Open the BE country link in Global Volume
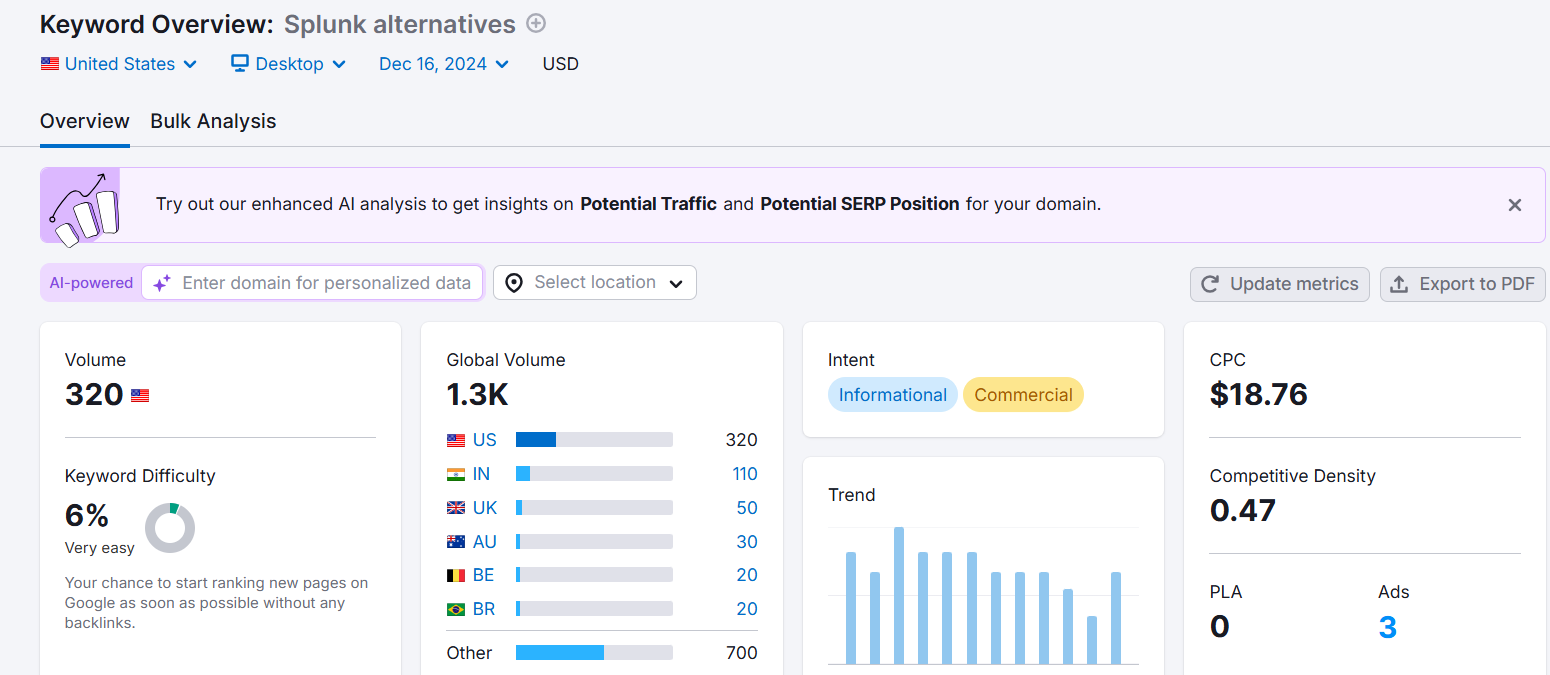Image resolution: width=1550 pixels, height=675 pixels. 484,575
